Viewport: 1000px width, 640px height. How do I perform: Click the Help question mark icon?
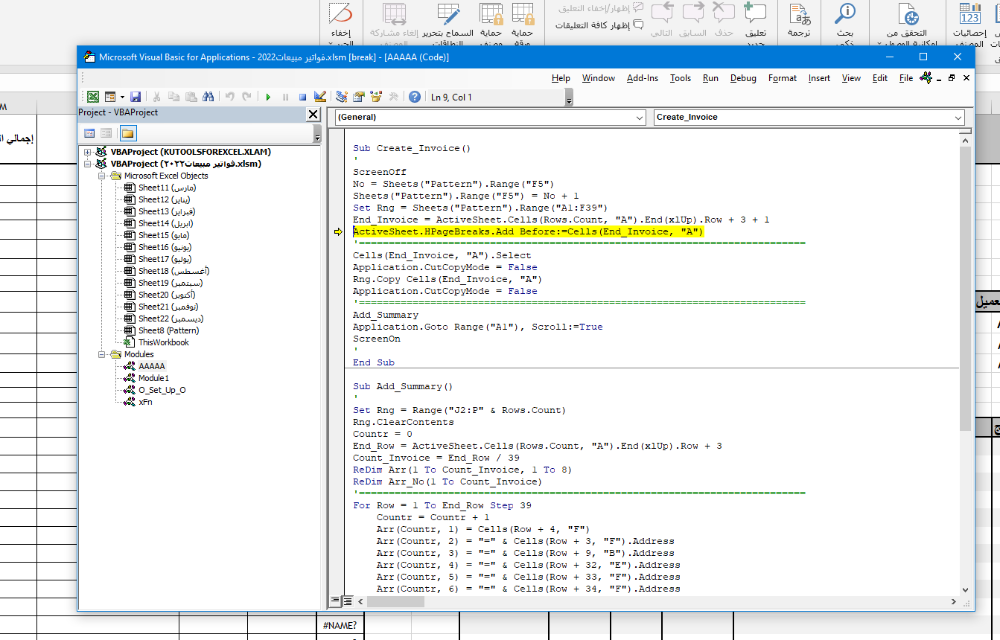point(414,97)
